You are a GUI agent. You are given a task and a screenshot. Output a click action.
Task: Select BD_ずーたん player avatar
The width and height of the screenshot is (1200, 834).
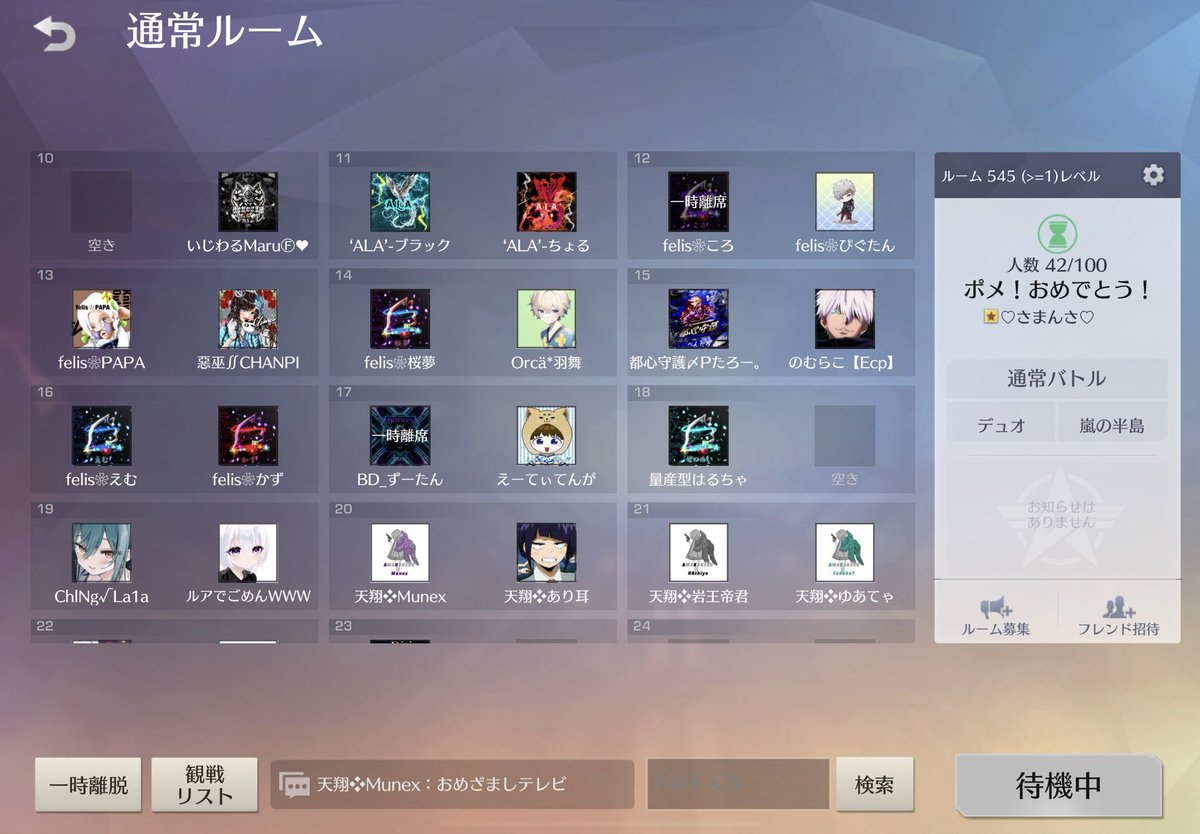point(400,436)
